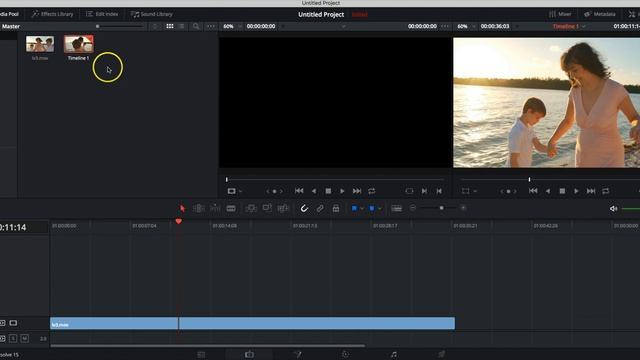This screenshot has width=640, height=360.
Task: Select the lv3.mov clip thumbnail
Action: (x=40, y=44)
